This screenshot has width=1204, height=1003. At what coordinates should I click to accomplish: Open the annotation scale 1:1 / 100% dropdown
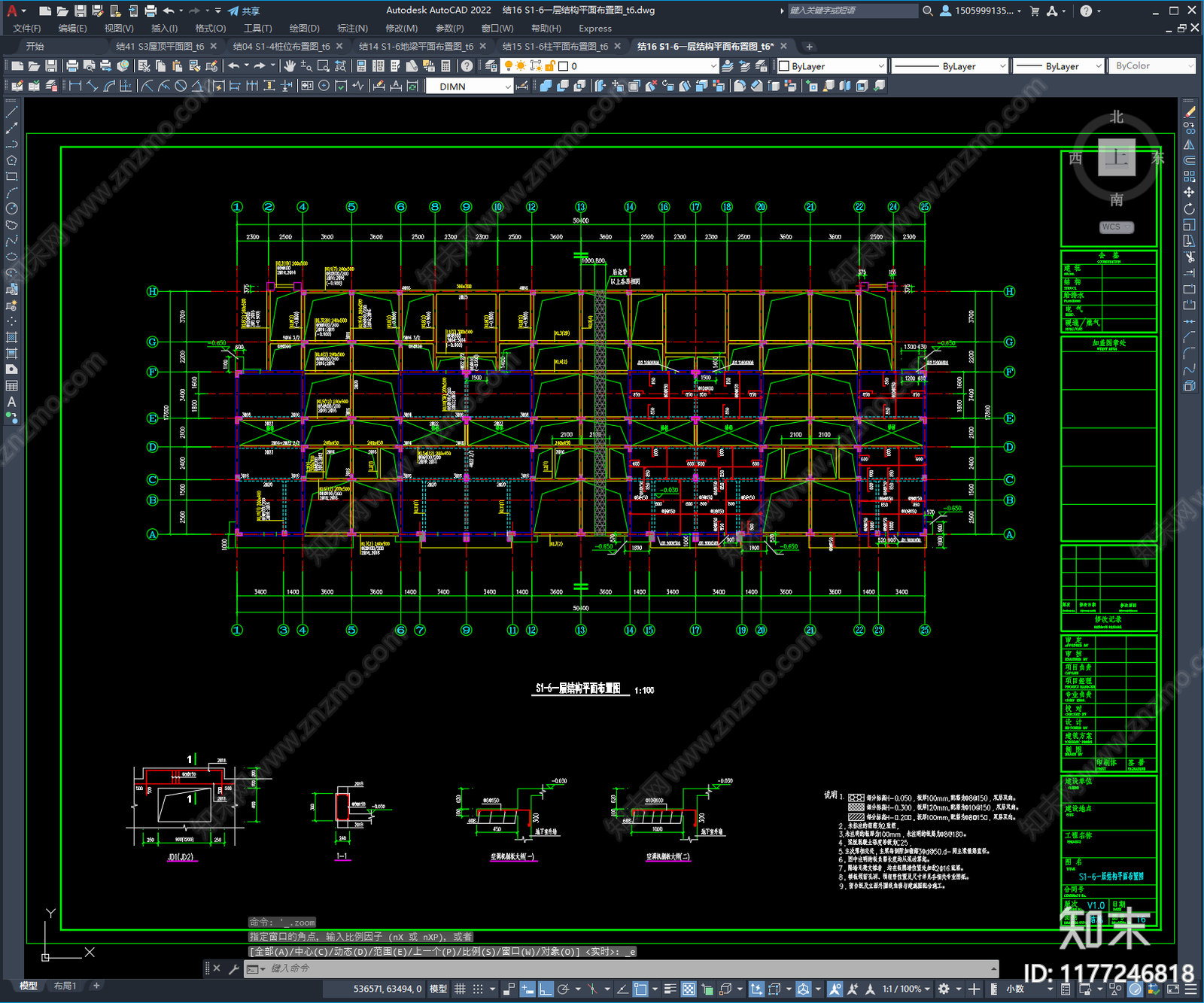tap(907, 989)
